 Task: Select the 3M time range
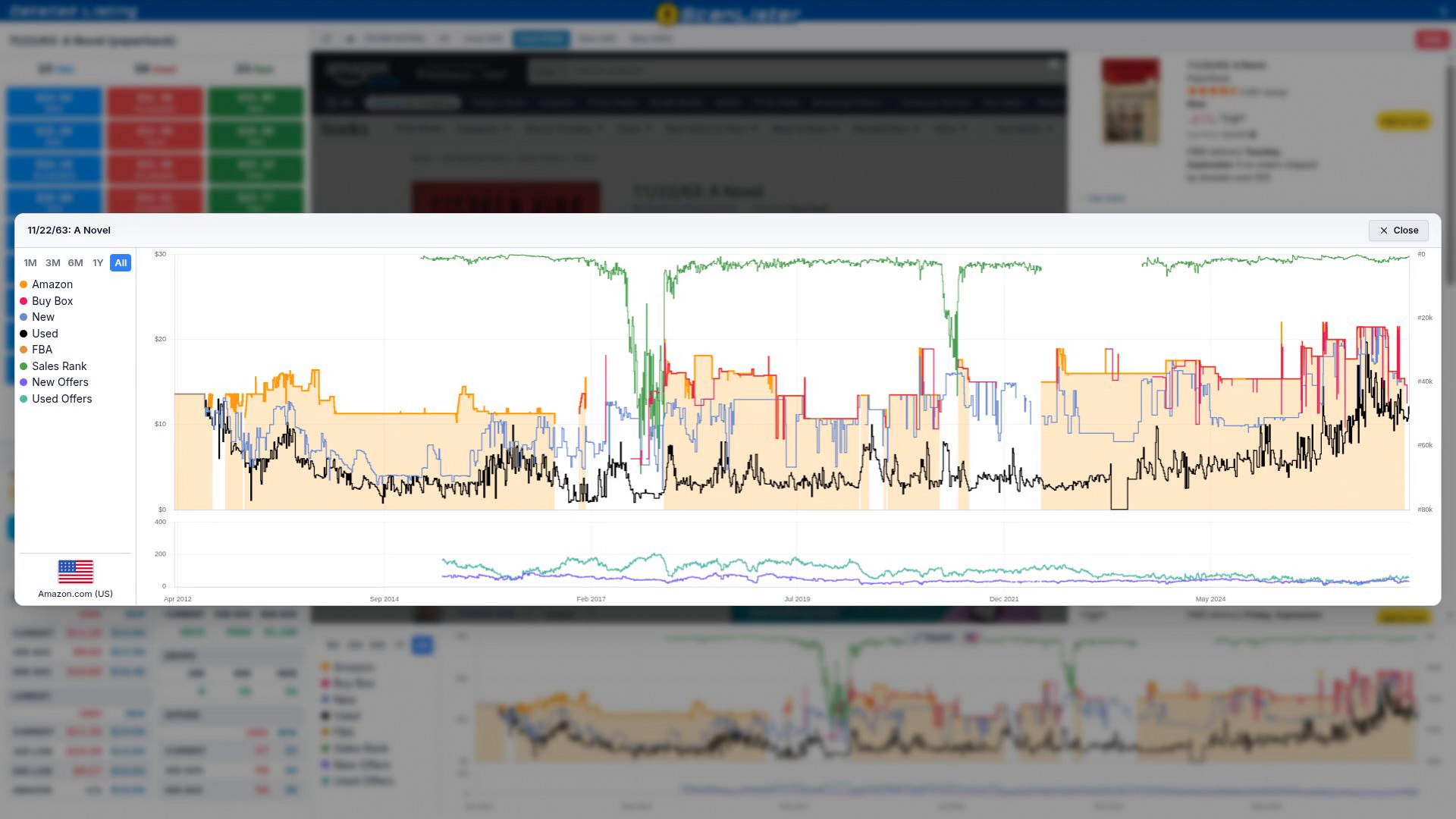coord(52,263)
